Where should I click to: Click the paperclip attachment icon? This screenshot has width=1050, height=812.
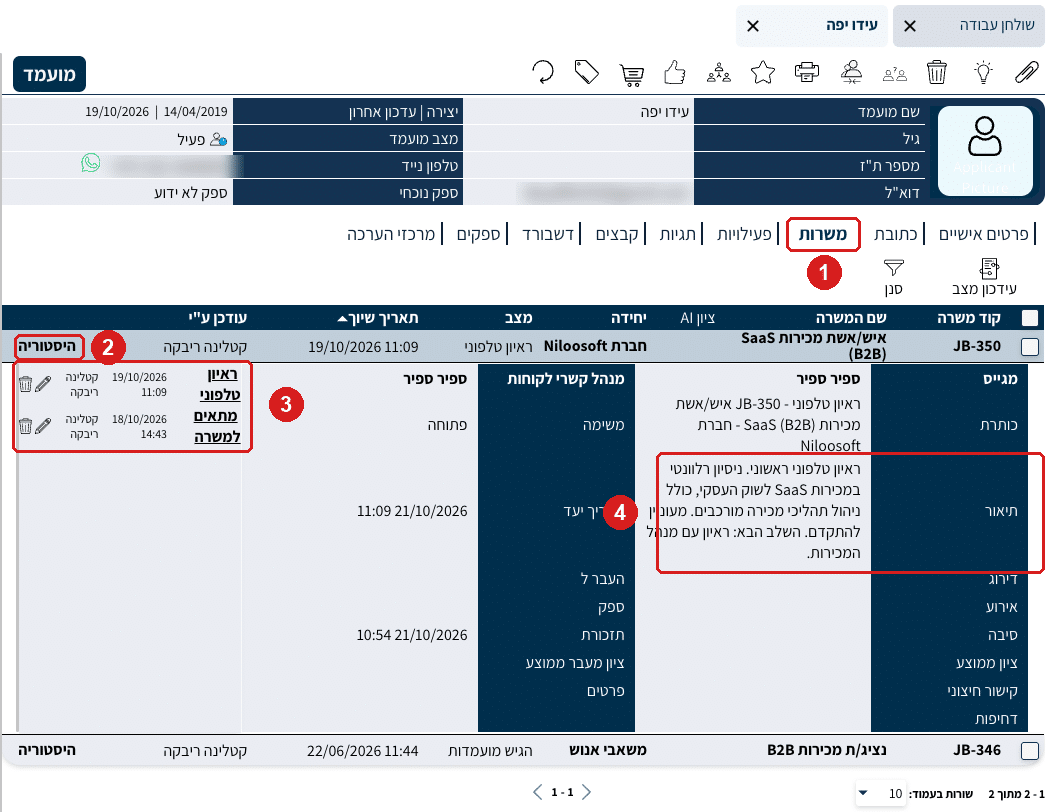[1026, 72]
